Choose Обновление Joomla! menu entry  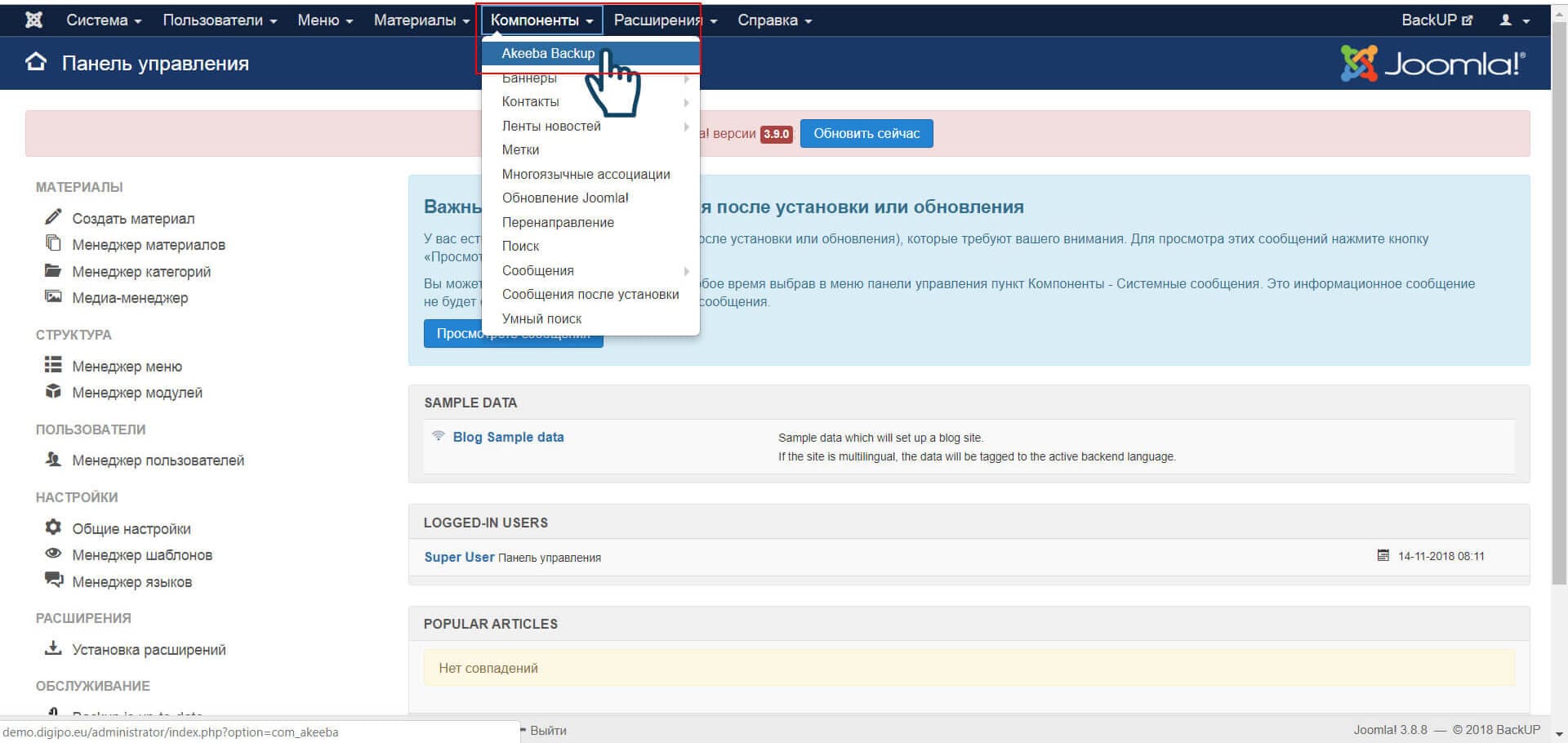565,198
